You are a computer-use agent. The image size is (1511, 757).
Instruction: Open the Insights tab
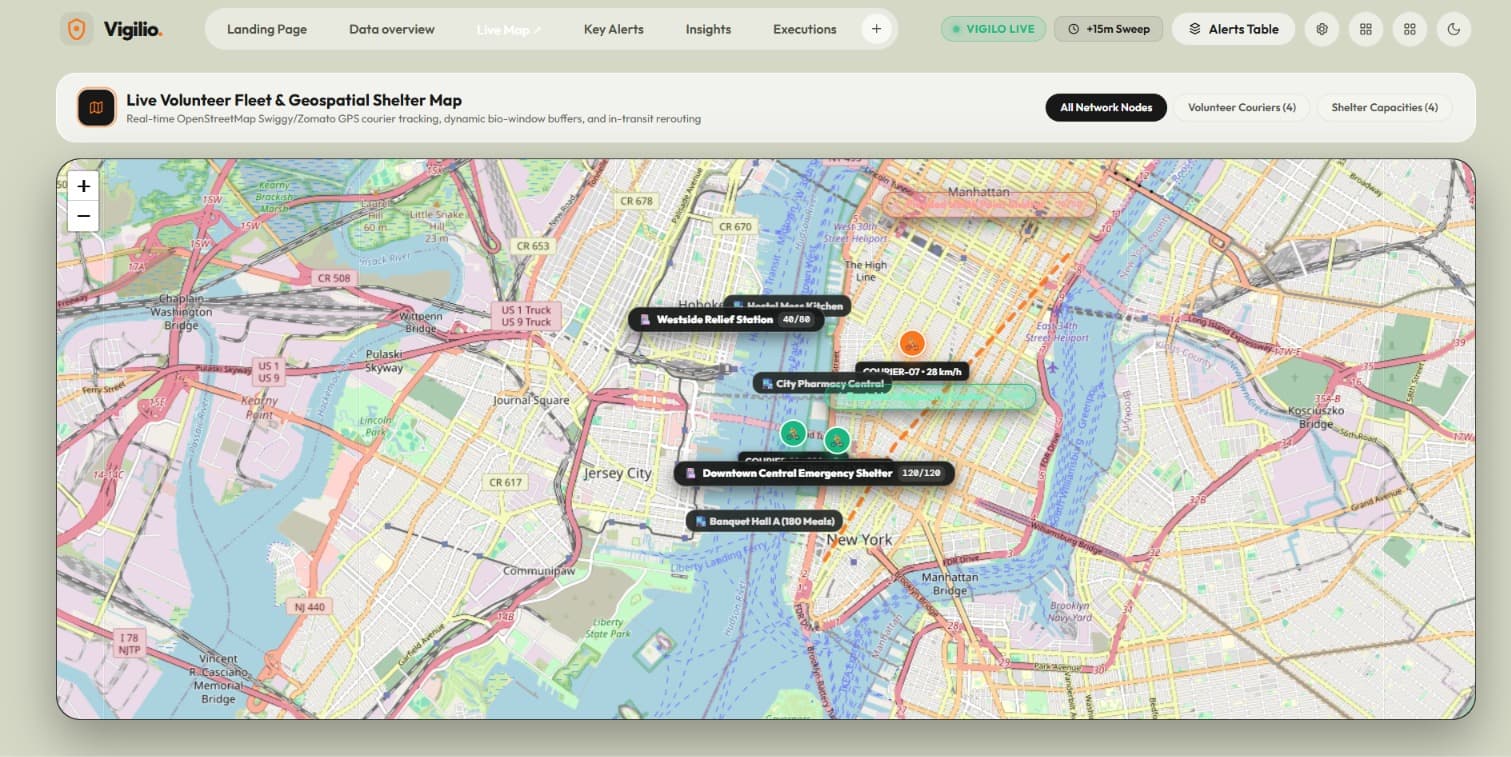point(708,29)
